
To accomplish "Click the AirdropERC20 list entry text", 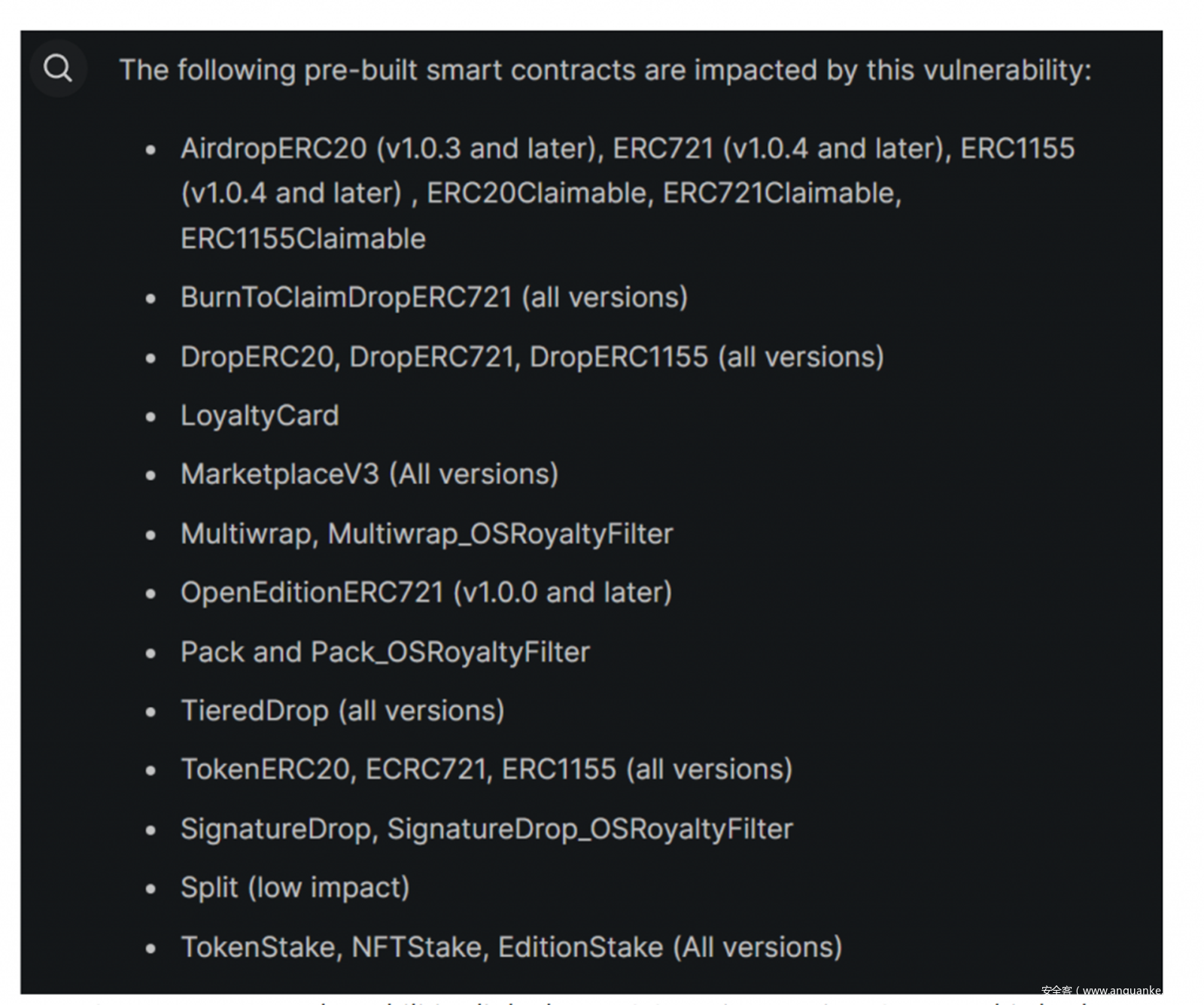I will point(273,148).
